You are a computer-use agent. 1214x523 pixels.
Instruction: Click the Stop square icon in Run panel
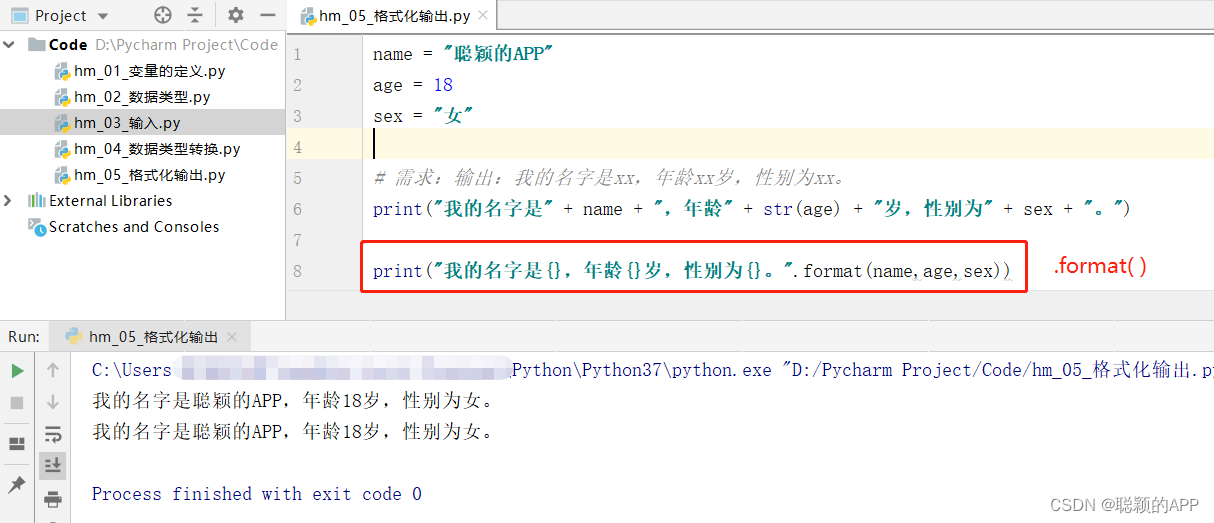(x=17, y=402)
